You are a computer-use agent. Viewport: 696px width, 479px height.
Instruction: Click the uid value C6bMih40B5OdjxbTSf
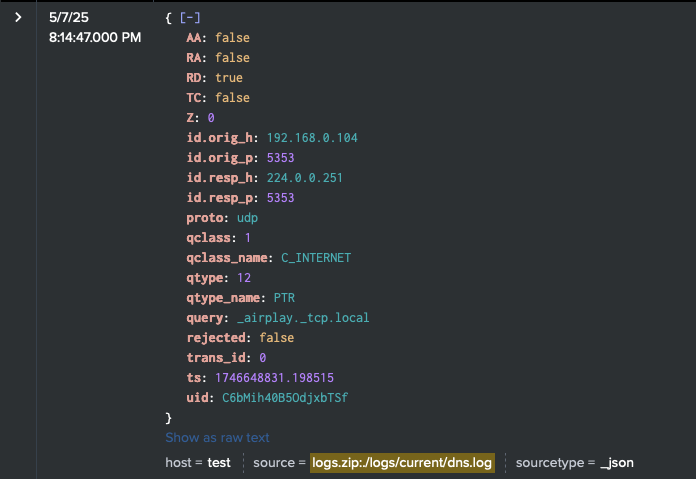pyautogui.click(x=285, y=398)
